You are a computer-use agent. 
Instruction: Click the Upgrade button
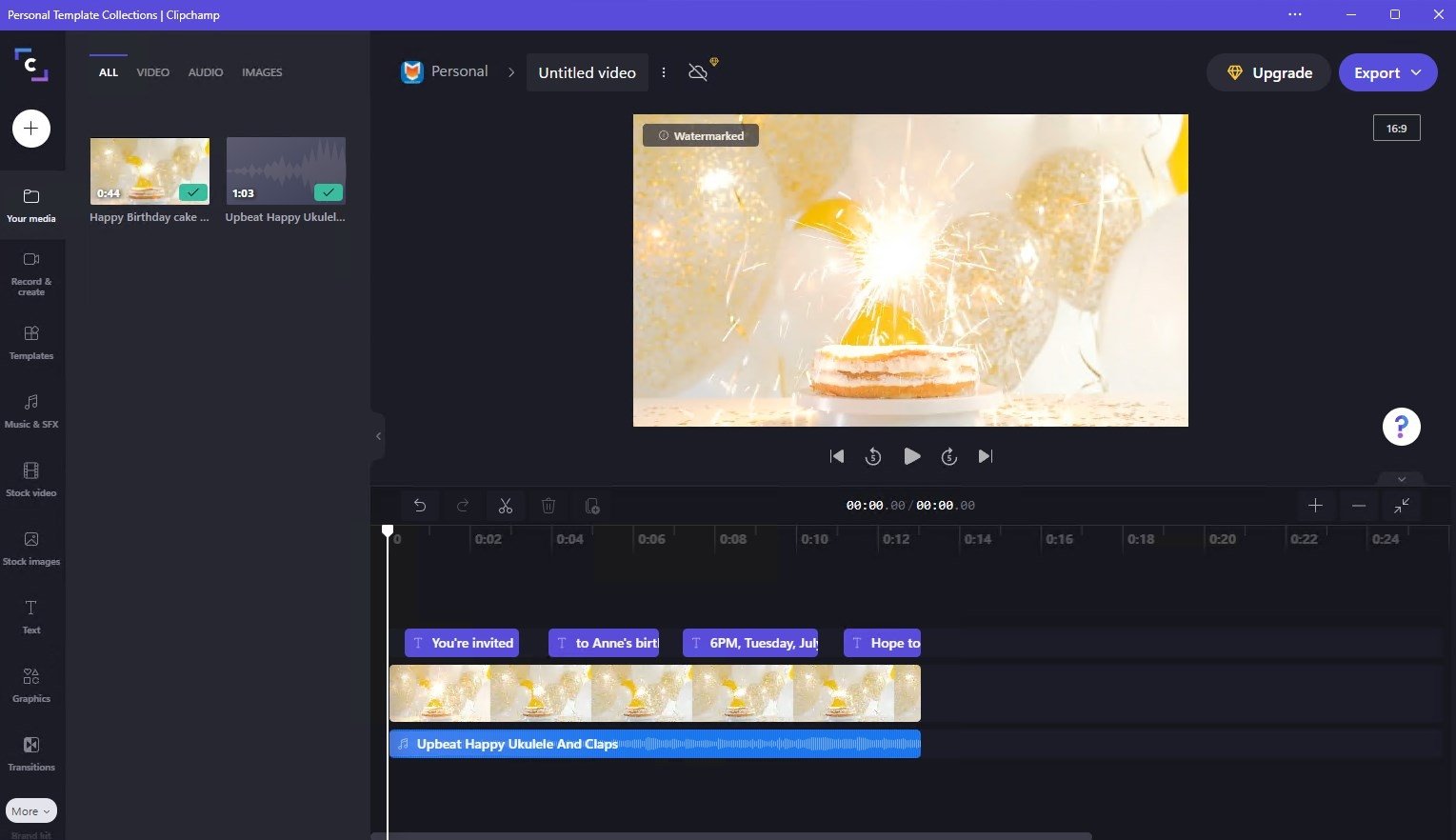click(x=1268, y=72)
